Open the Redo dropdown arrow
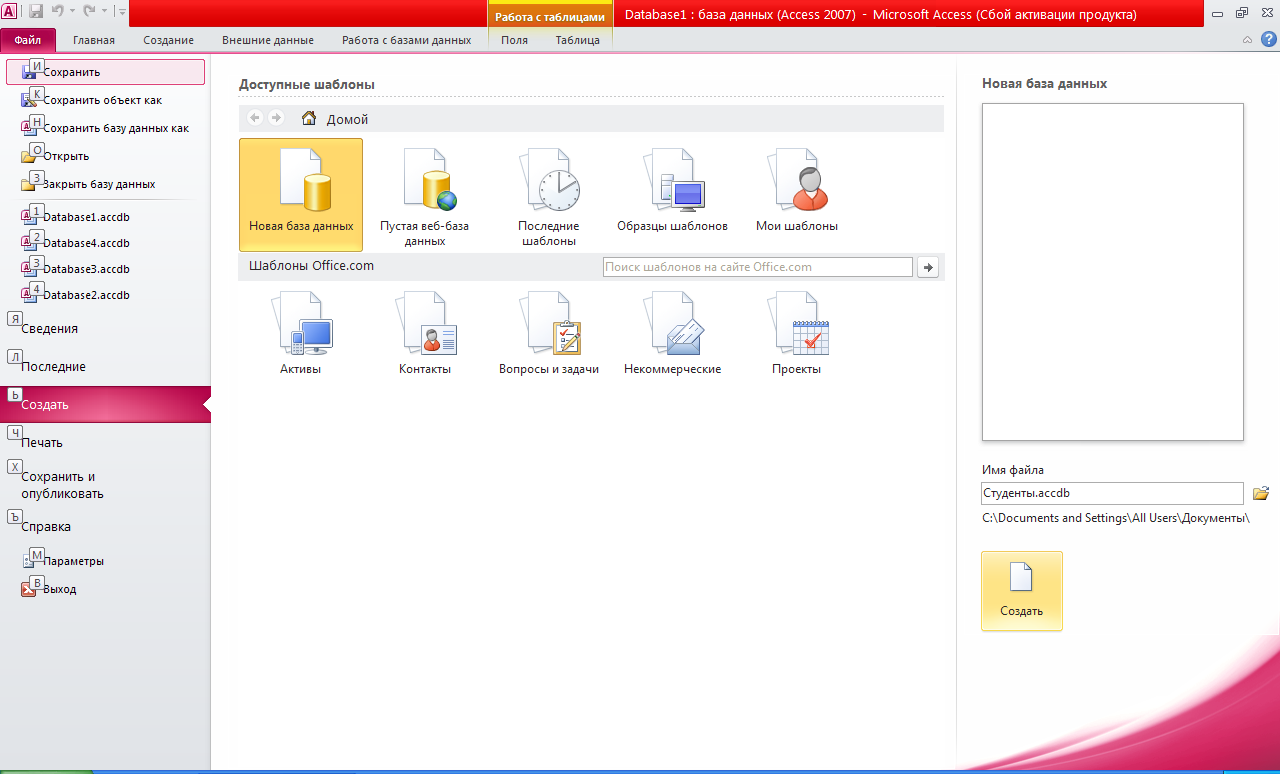Image resolution: width=1280 pixels, height=774 pixels. pos(104,12)
